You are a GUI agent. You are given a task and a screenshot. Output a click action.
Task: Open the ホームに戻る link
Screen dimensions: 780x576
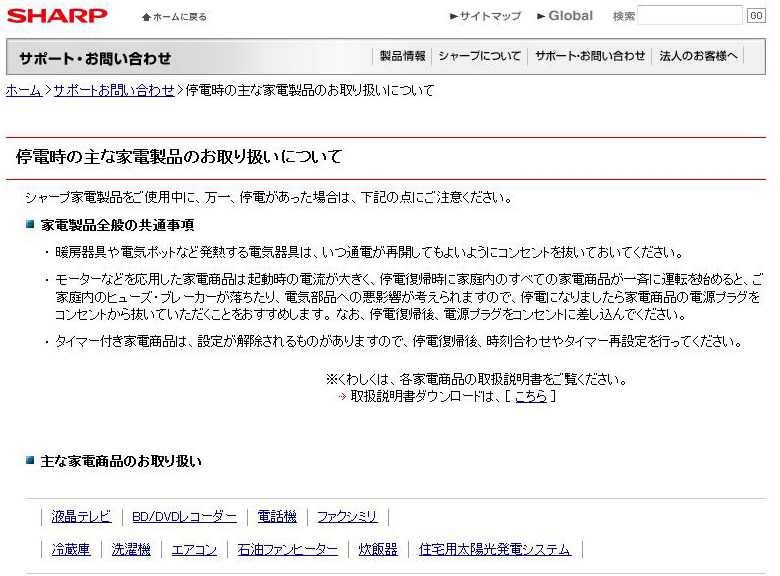point(180,17)
